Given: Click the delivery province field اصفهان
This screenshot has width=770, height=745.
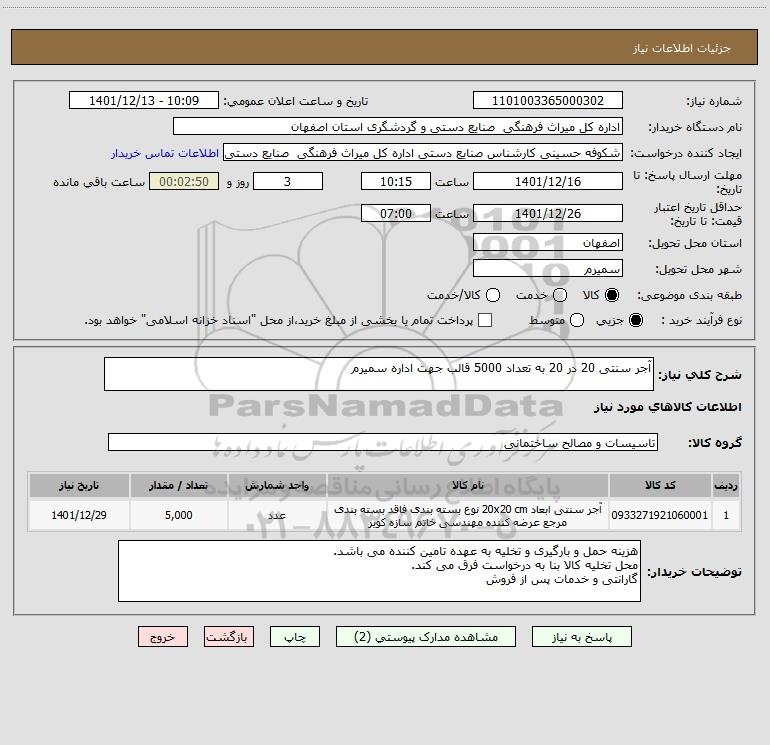Looking at the screenshot, I should pos(548,243).
